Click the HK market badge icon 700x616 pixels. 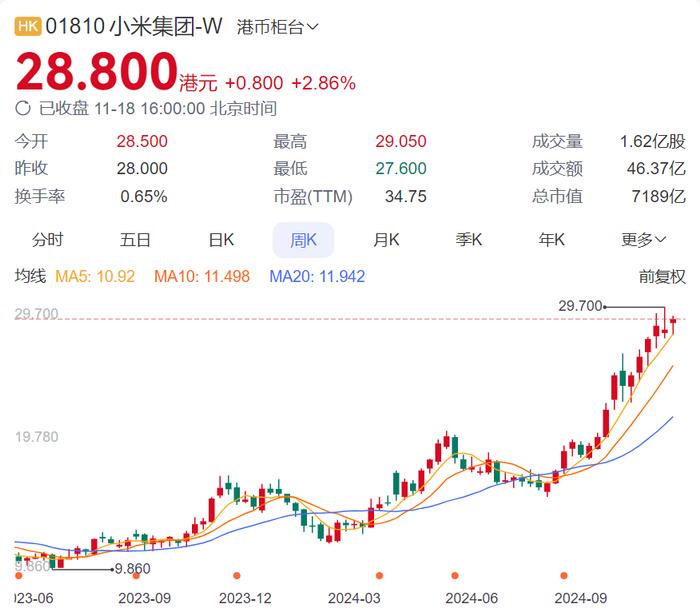coord(28,26)
